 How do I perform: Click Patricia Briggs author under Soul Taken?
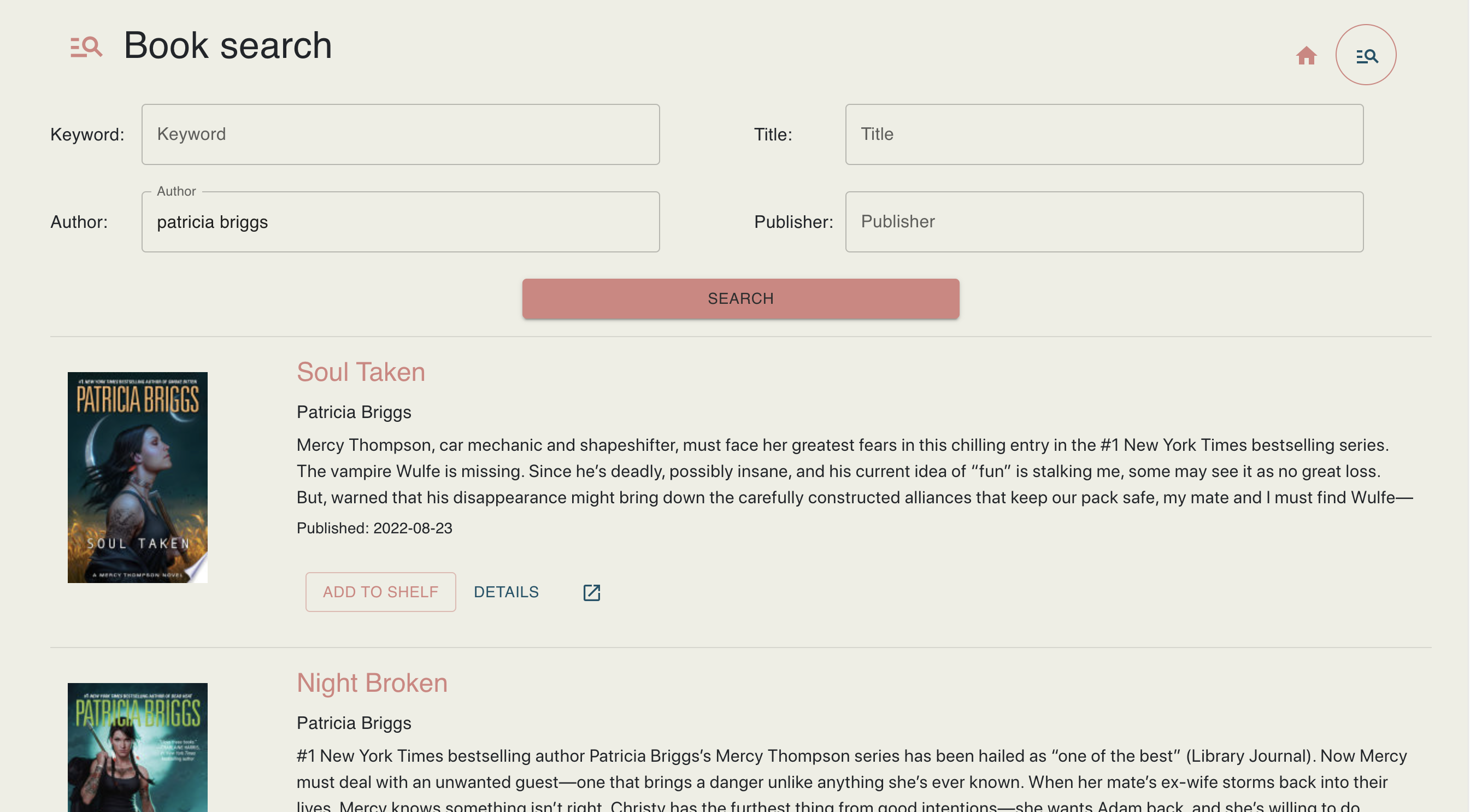354,412
